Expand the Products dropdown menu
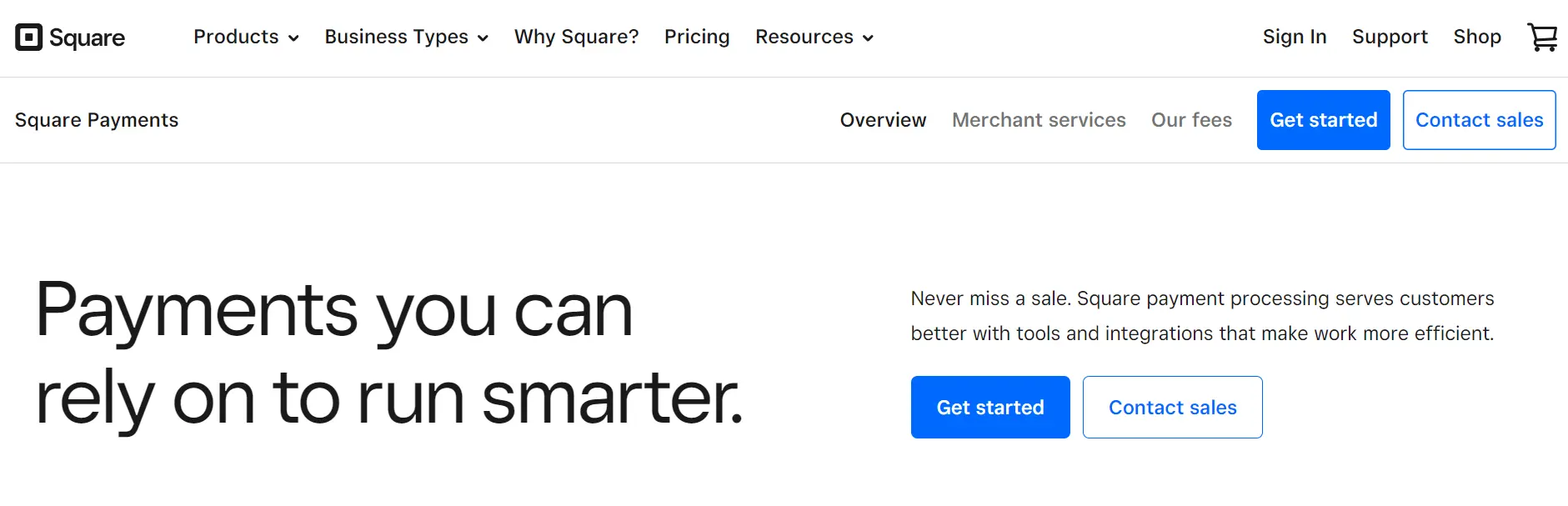Screen dimensions: 1568x506 pos(246,38)
